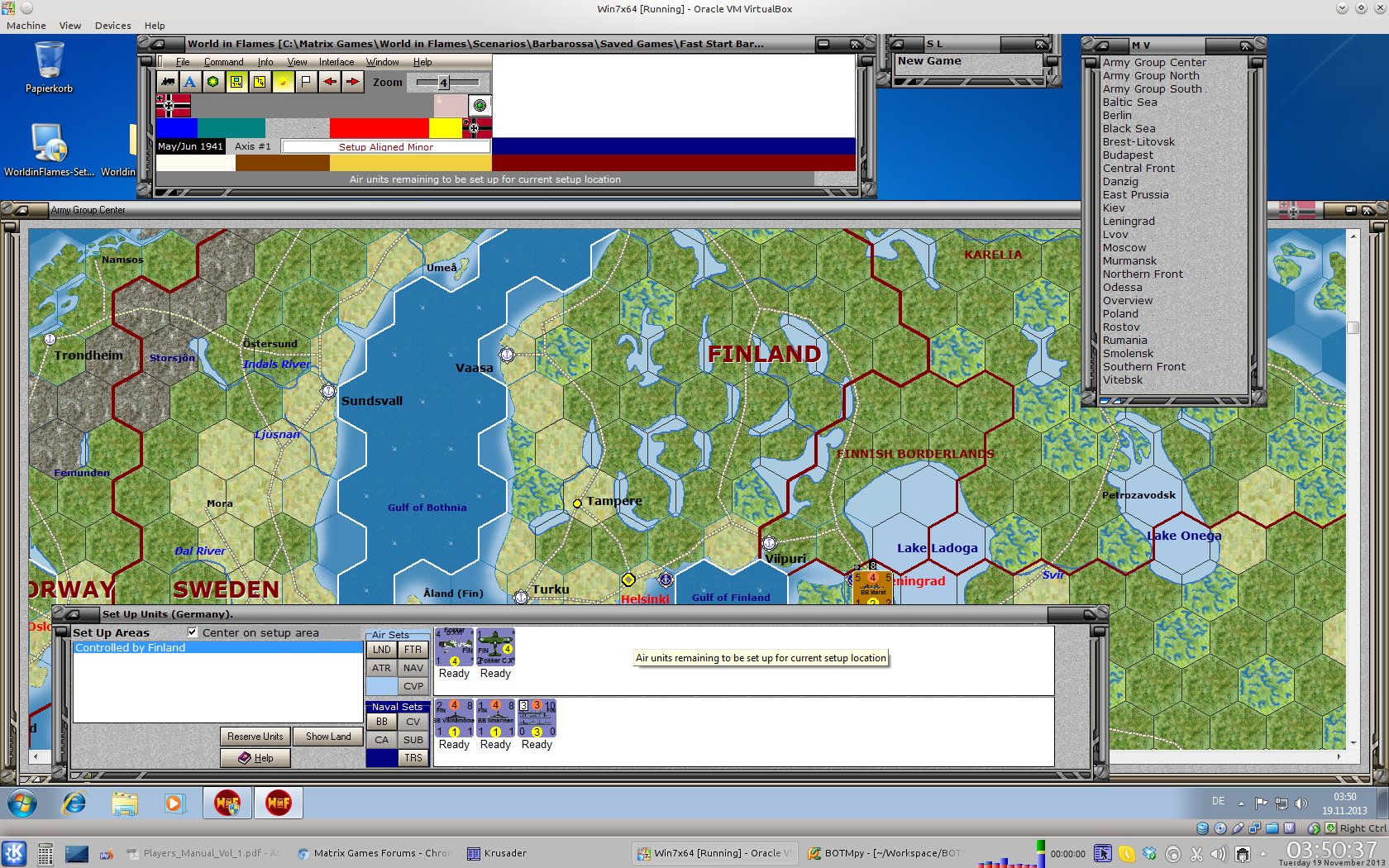The width and height of the screenshot is (1389, 868).
Task: Adjust the Zoom slider handle
Action: coord(443,83)
